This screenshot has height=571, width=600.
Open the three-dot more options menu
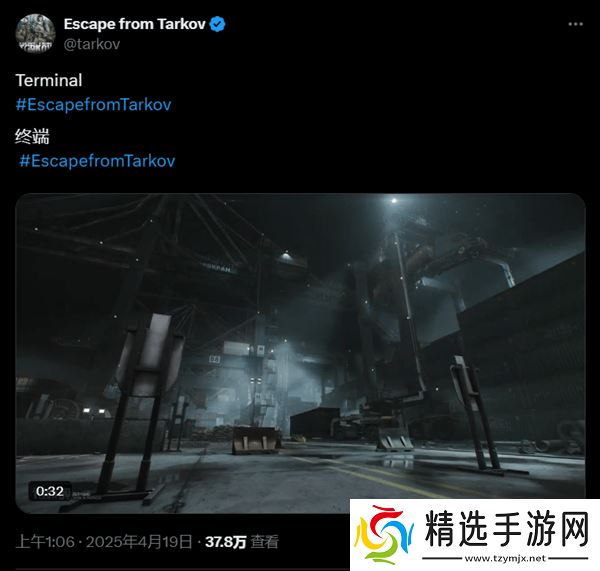[x=575, y=24]
